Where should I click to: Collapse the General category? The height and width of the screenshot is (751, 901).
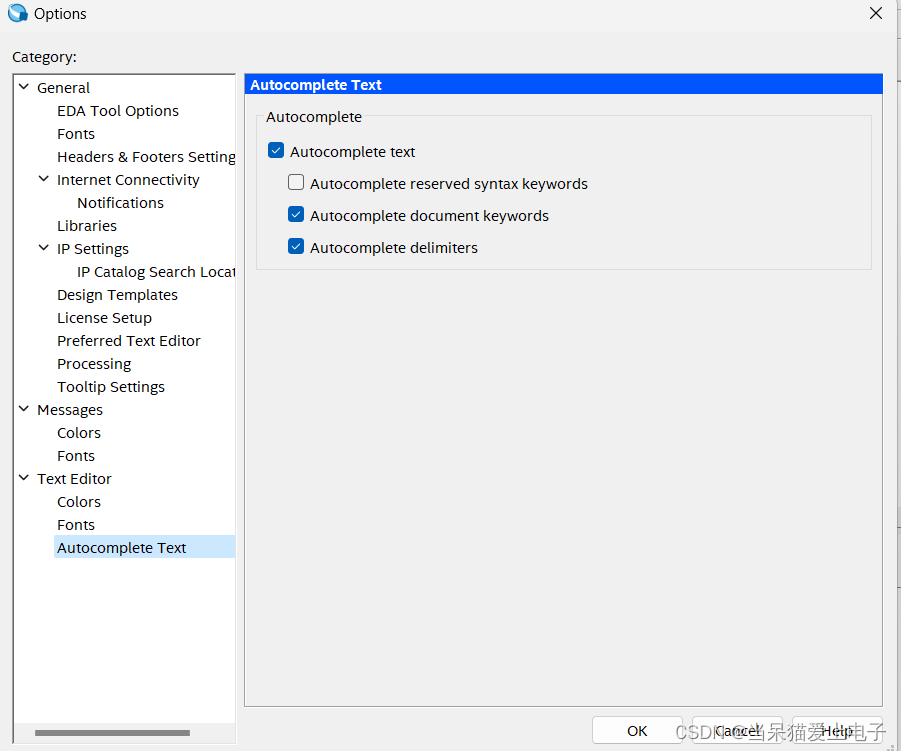tap(24, 87)
